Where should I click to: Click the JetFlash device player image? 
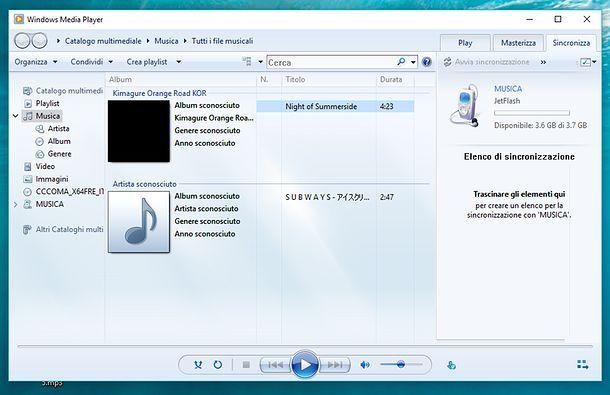pyautogui.click(x=465, y=106)
